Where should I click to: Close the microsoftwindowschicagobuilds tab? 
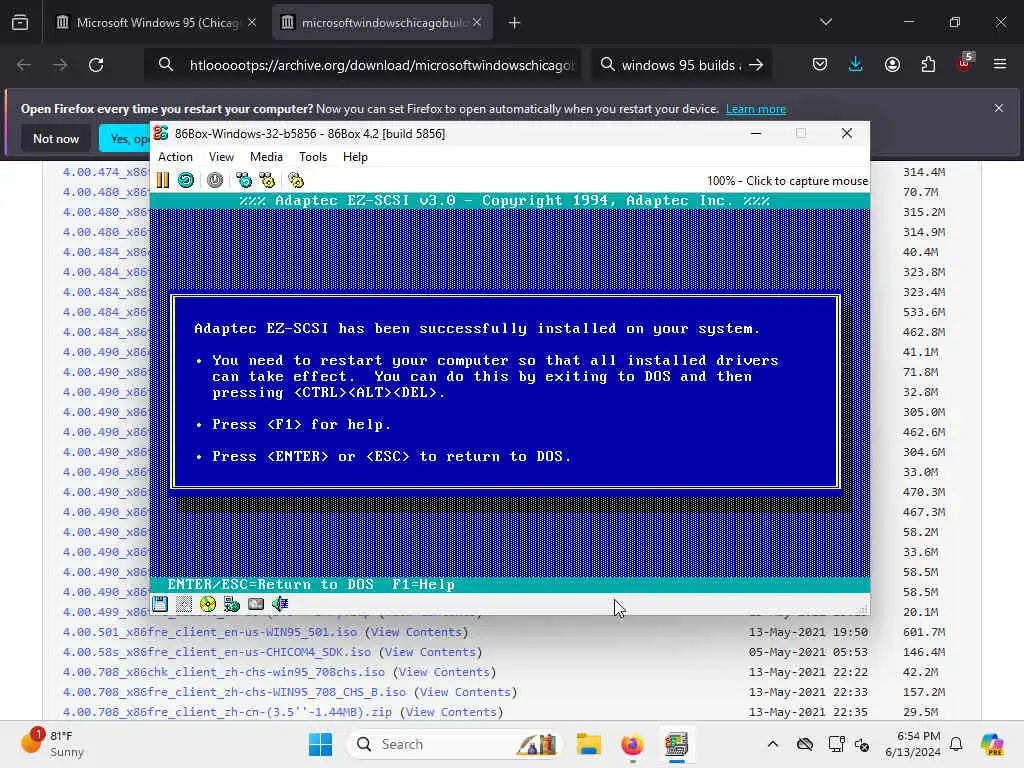pos(477,22)
